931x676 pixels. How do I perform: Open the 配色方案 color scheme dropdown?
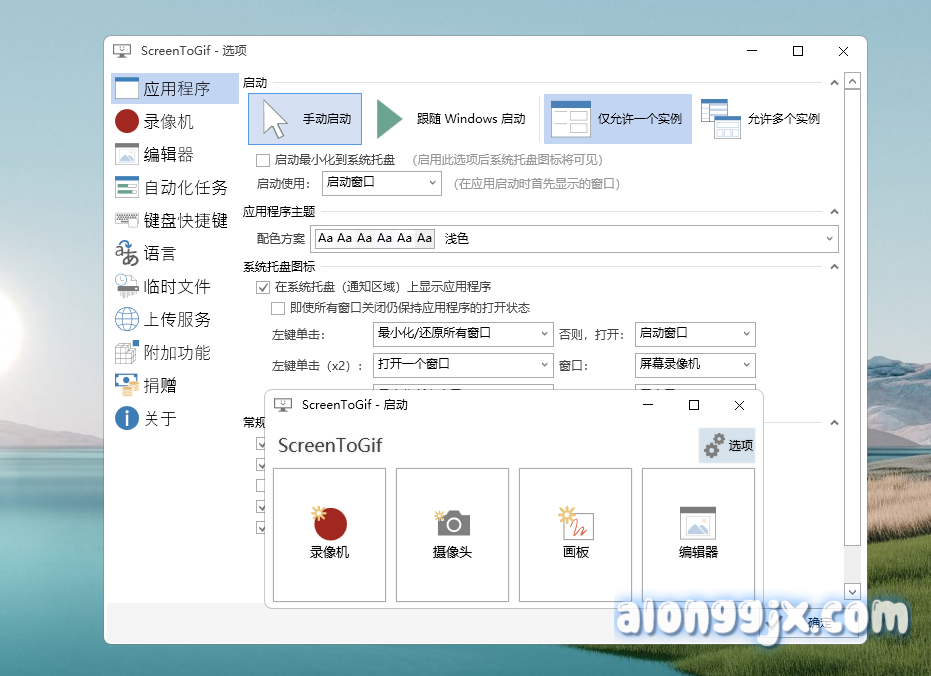576,239
